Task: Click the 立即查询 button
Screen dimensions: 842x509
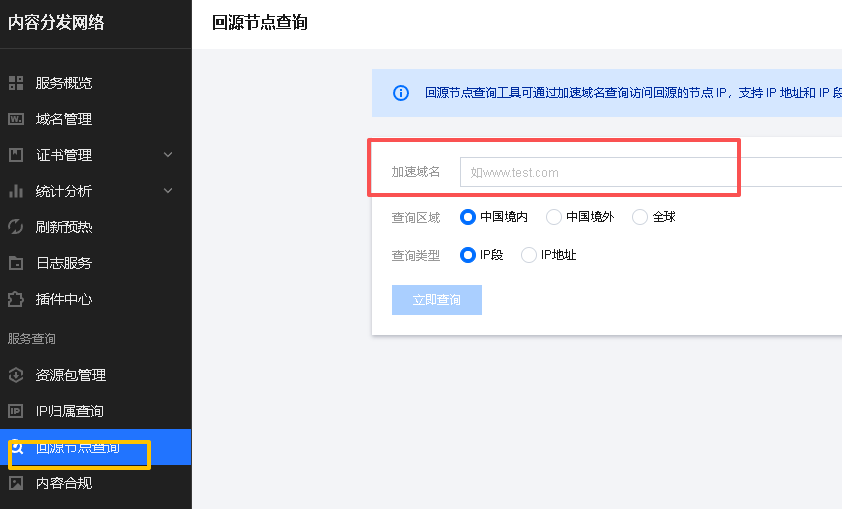Action: (x=437, y=300)
